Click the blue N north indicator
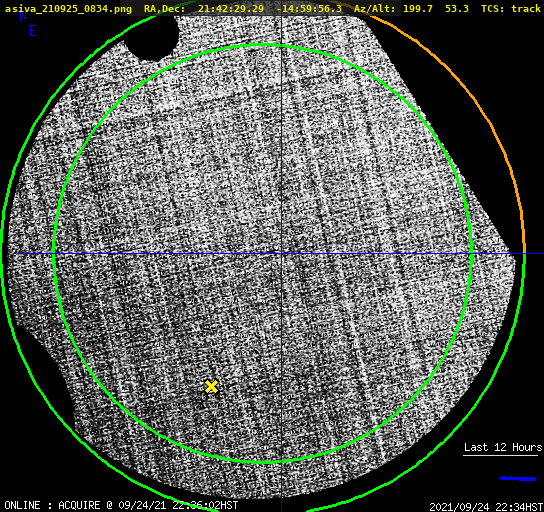This screenshot has height=512, width=544. point(23,16)
